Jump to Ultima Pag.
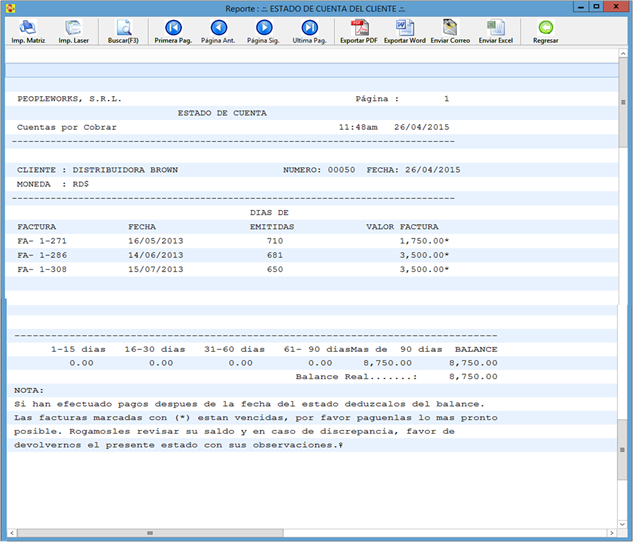The image size is (633, 542). tap(309, 31)
